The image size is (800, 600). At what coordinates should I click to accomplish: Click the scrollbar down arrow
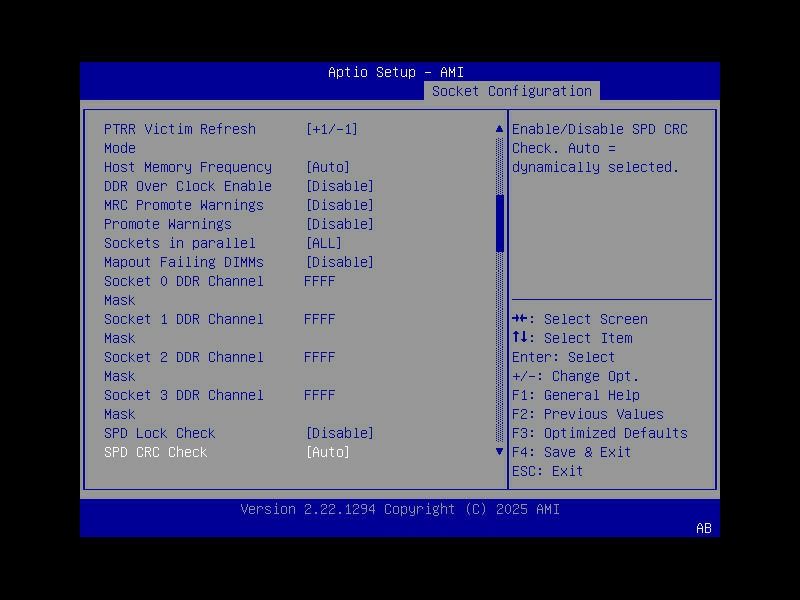pos(498,452)
